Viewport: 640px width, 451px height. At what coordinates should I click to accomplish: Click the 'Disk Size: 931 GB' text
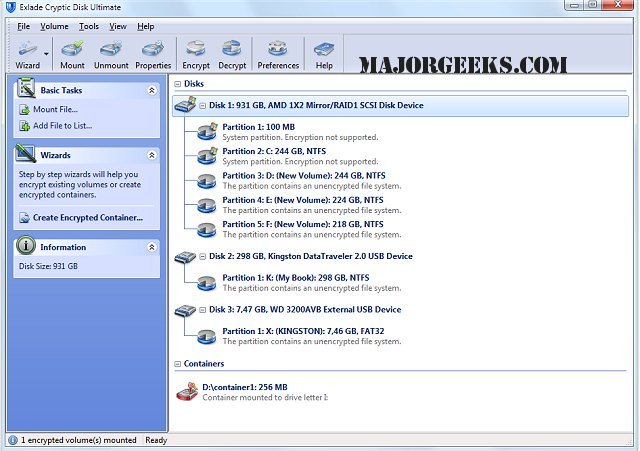(48, 266)
